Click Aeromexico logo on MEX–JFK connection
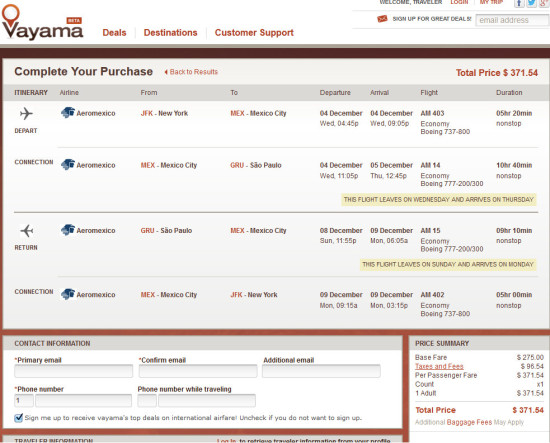550x443 pixels. point(68,294)
